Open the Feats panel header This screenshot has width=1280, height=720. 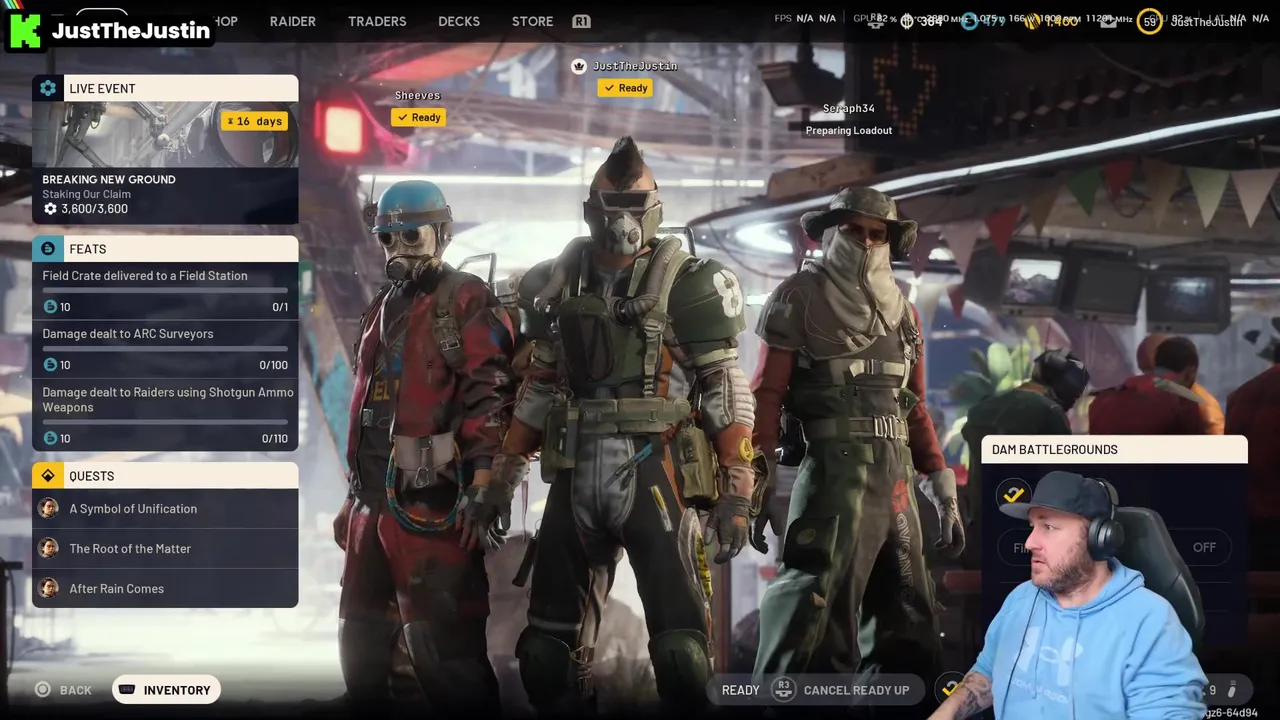coord(165,248)
